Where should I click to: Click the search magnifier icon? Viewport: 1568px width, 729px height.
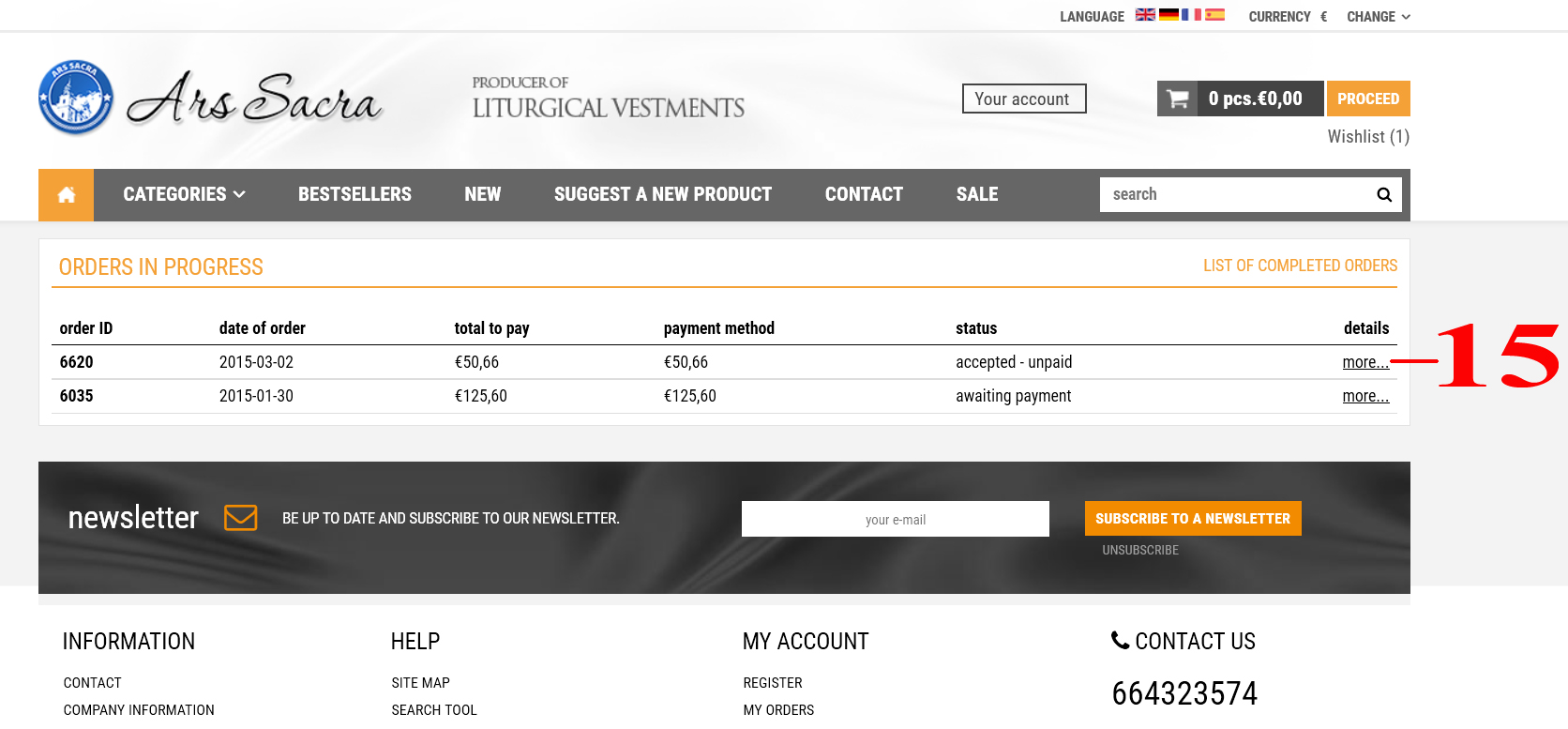pyautogui.click(x=1383, y=194)
